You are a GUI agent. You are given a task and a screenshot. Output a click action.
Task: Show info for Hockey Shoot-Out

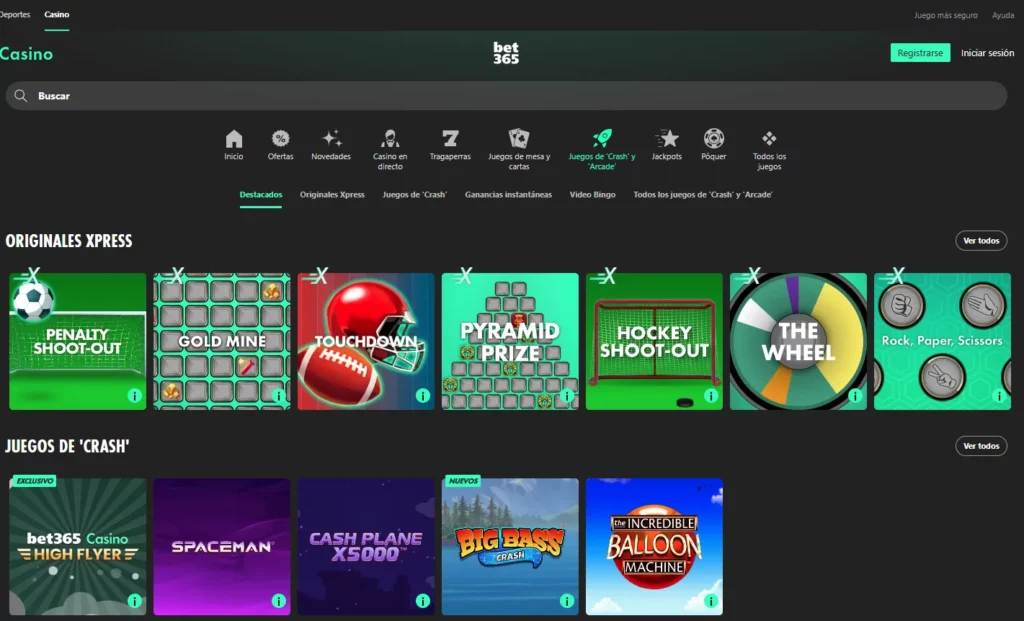pos(711,396)
